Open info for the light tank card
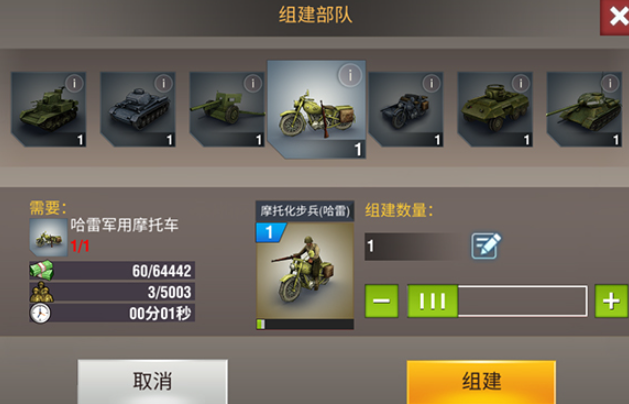Image resolution: width=629 pixels, height=404 pixels. click(x=74, y=83)
